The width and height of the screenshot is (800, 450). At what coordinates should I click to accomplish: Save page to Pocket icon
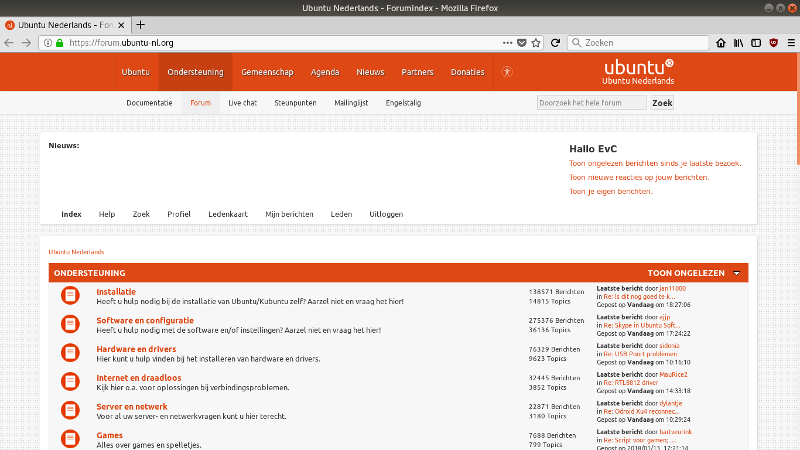pyautogui.click(x=521, y=43)
